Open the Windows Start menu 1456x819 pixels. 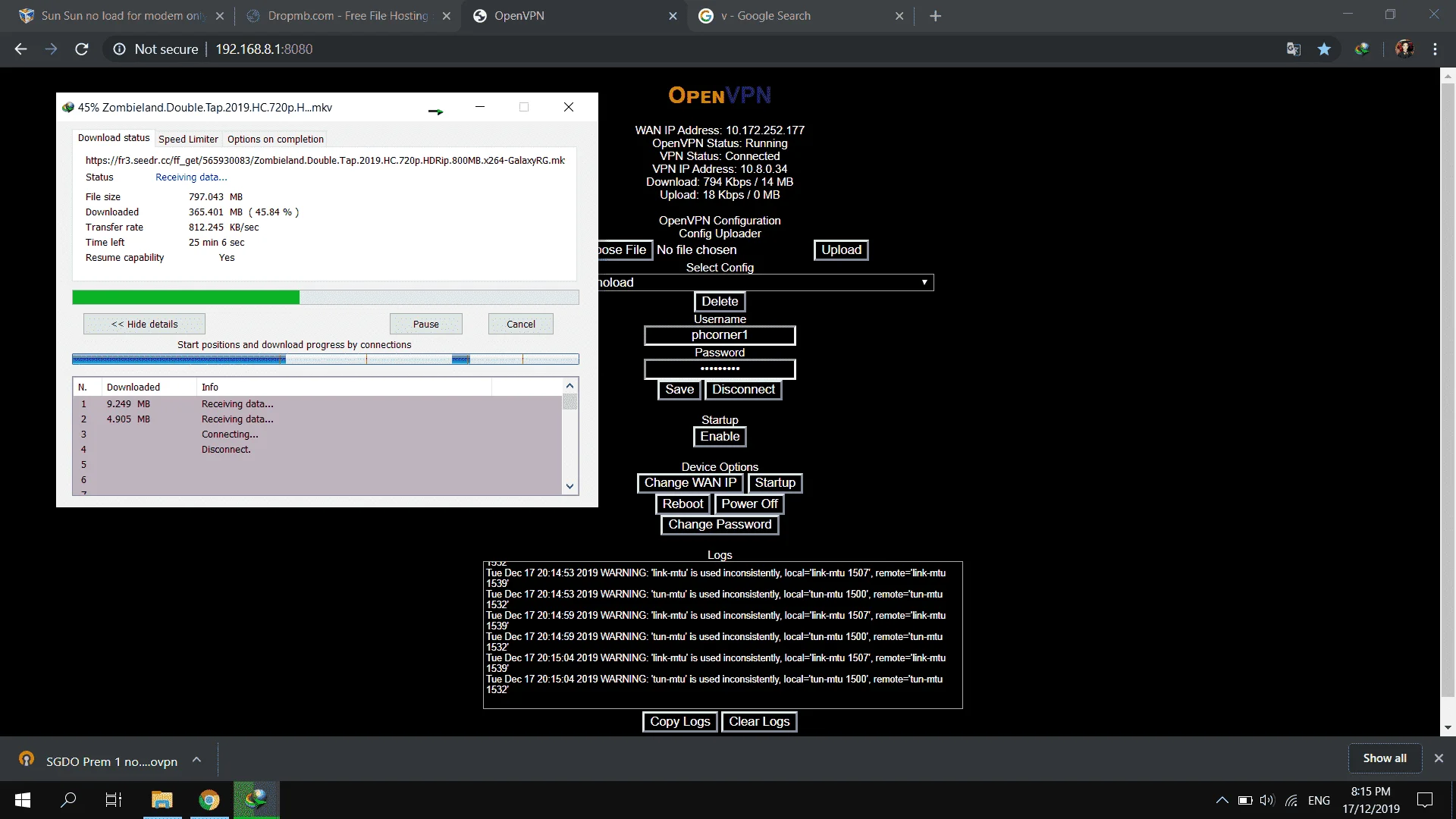click(x=23, y=800)
